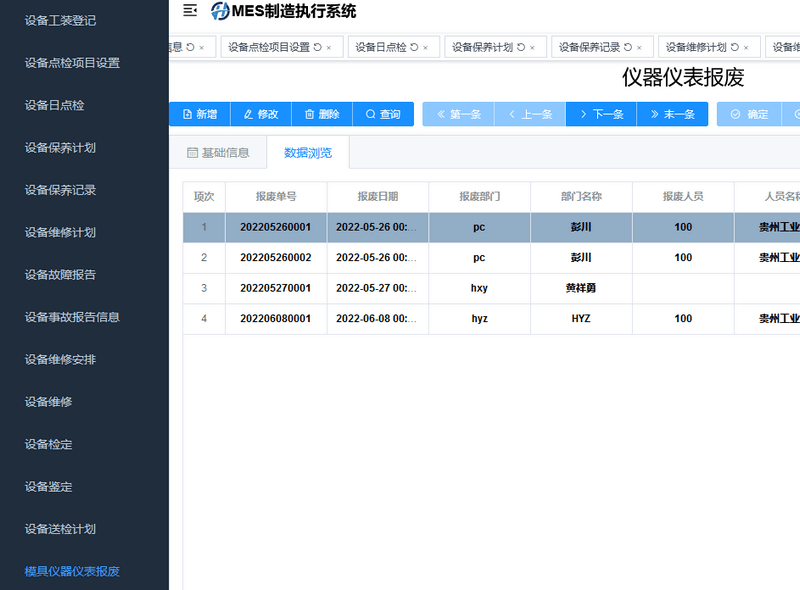
Task: Close the 设备点检项目设置 tab
Action: point(329,47)
